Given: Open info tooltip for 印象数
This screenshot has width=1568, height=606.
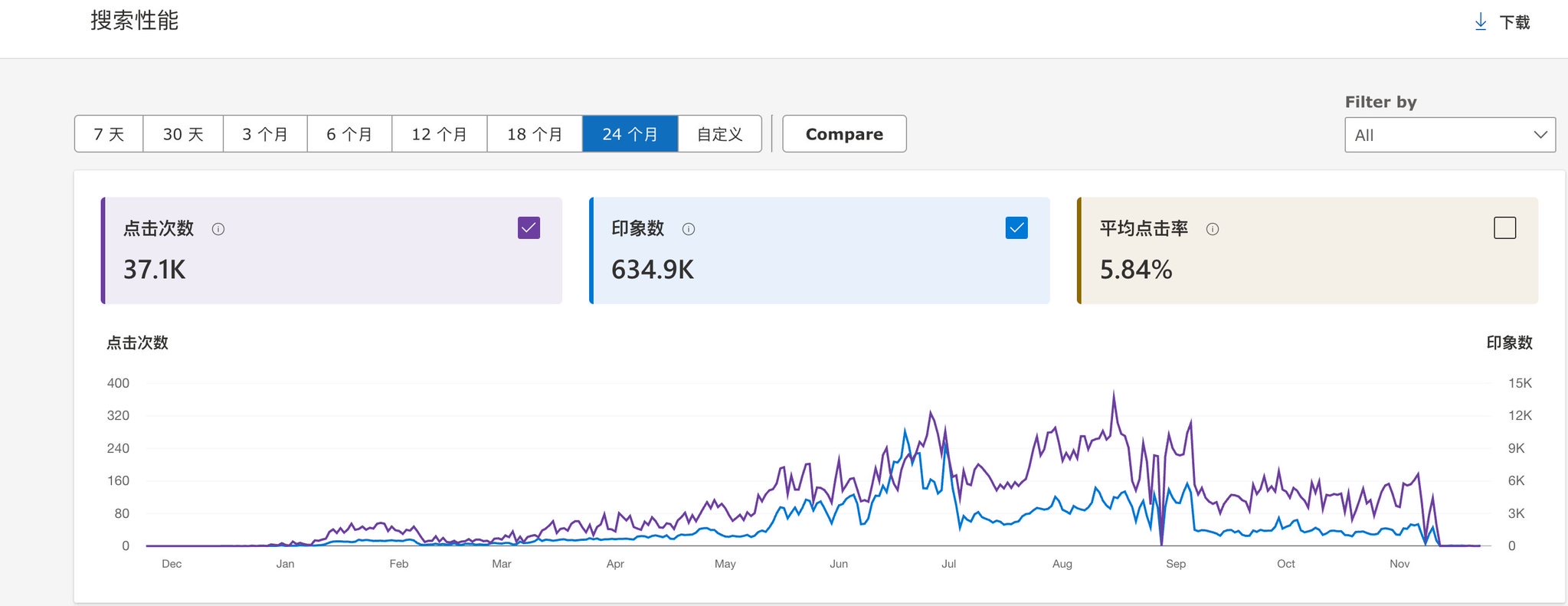Looking at the screenshot, I should (x=689, y=229).
